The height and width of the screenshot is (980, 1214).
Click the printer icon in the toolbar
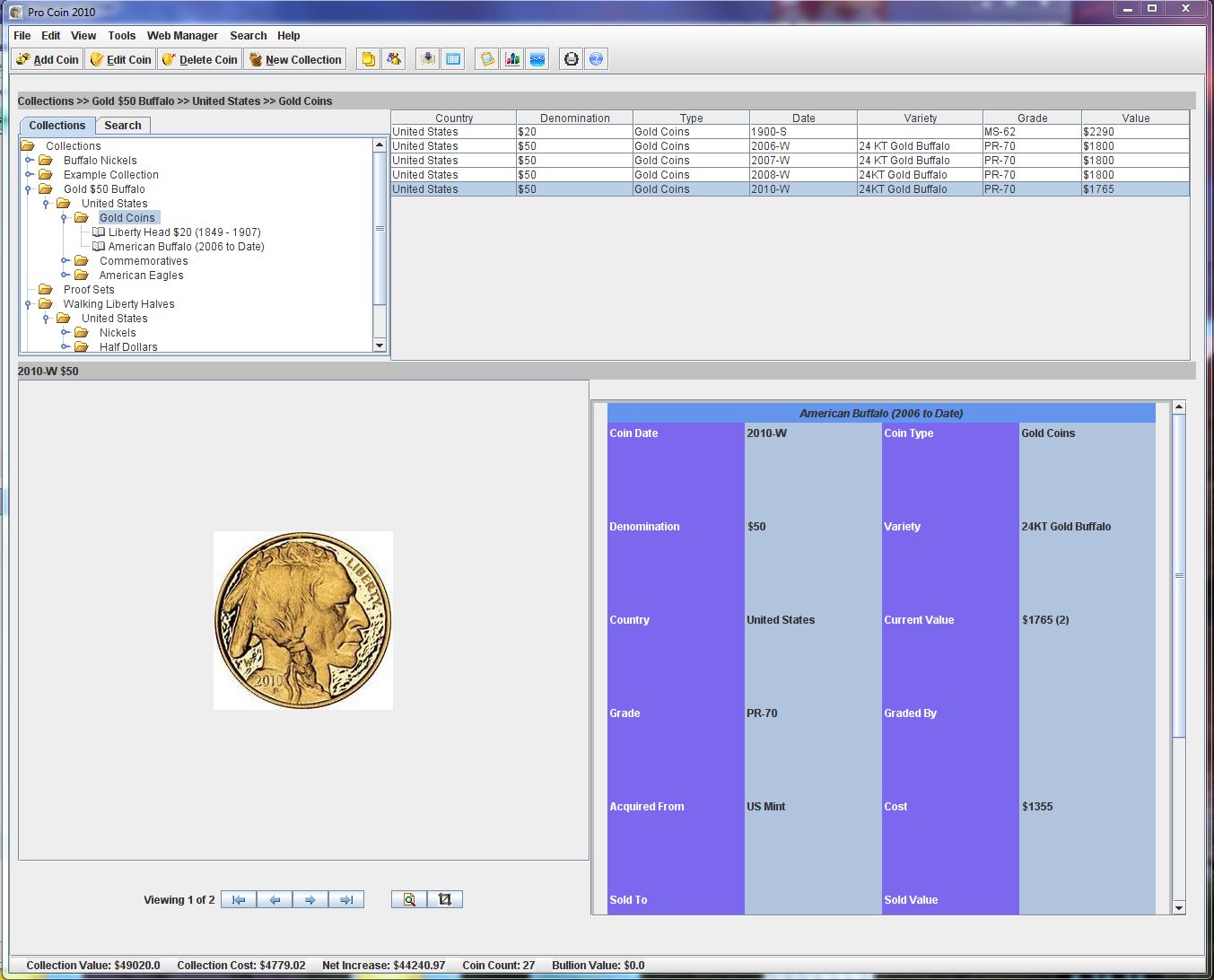click(x=571, y=59)
